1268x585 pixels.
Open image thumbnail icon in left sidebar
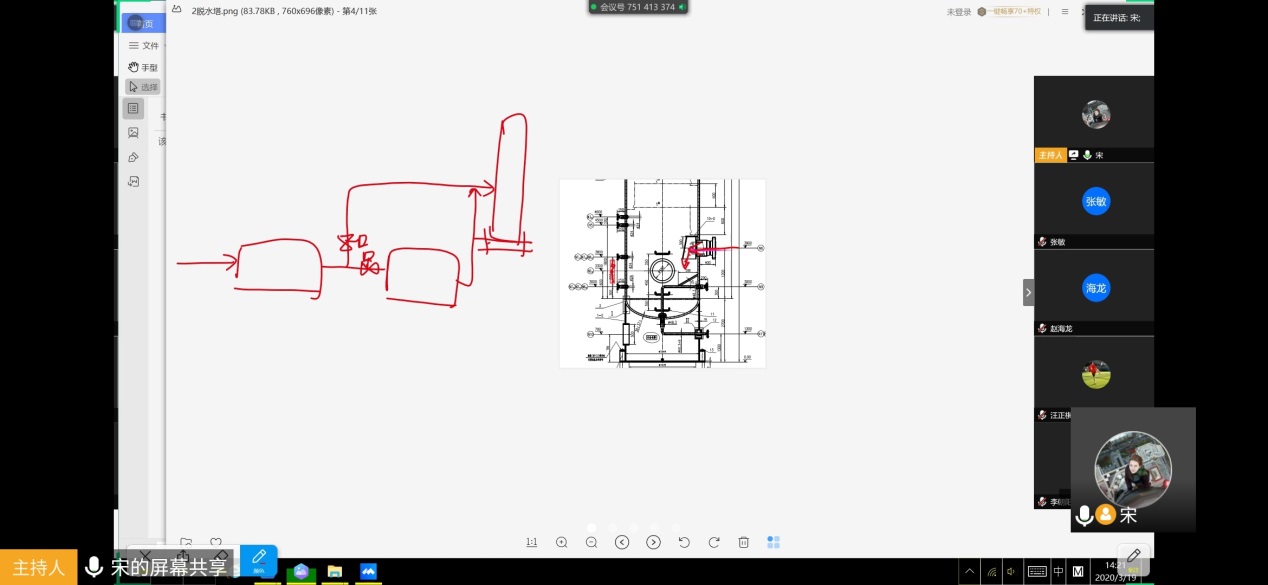coord(133,132)
